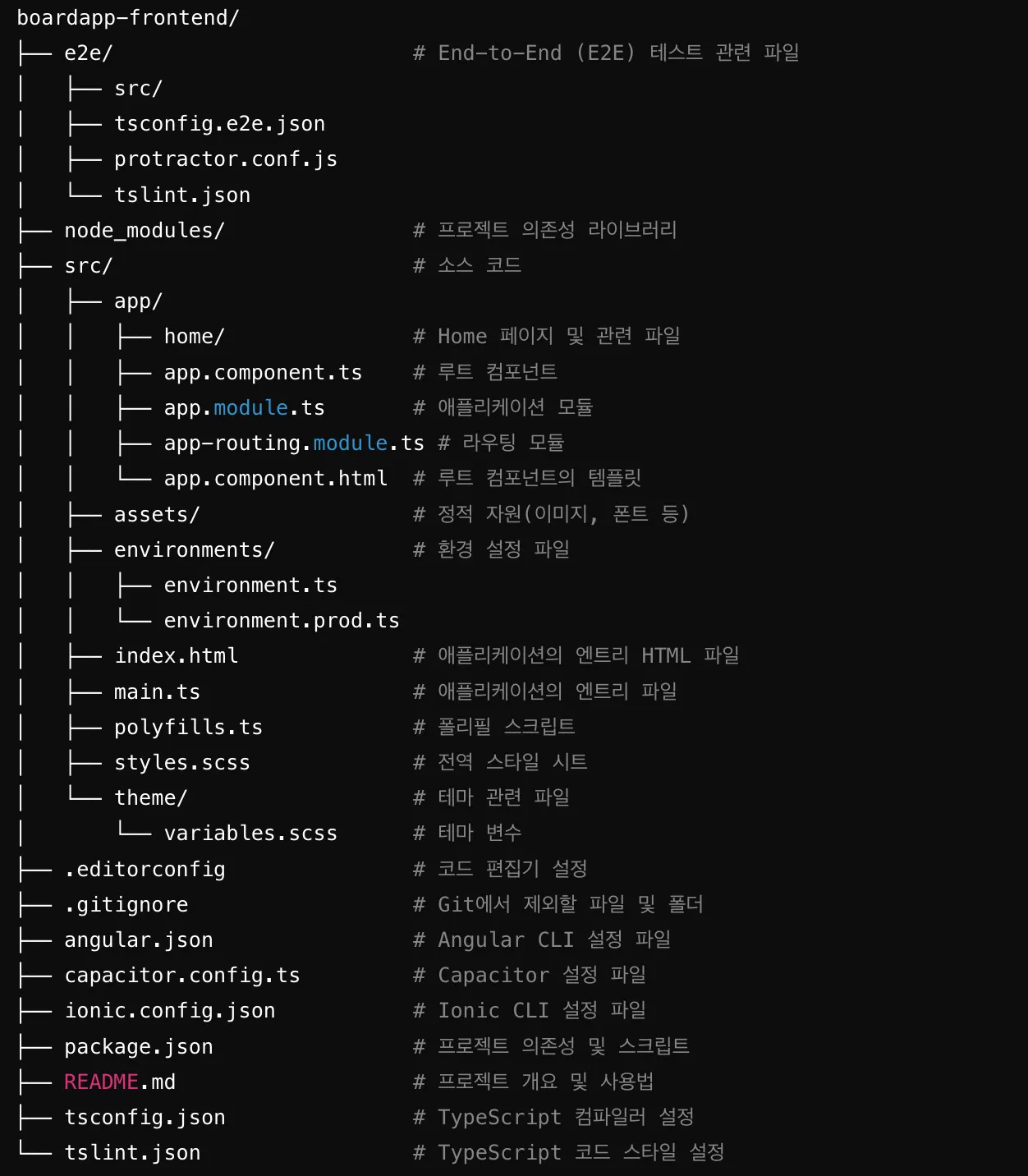Viewport: 1028px width, 1176px height.
Task: Click app.component.ts file name
Action: [263, 373]
